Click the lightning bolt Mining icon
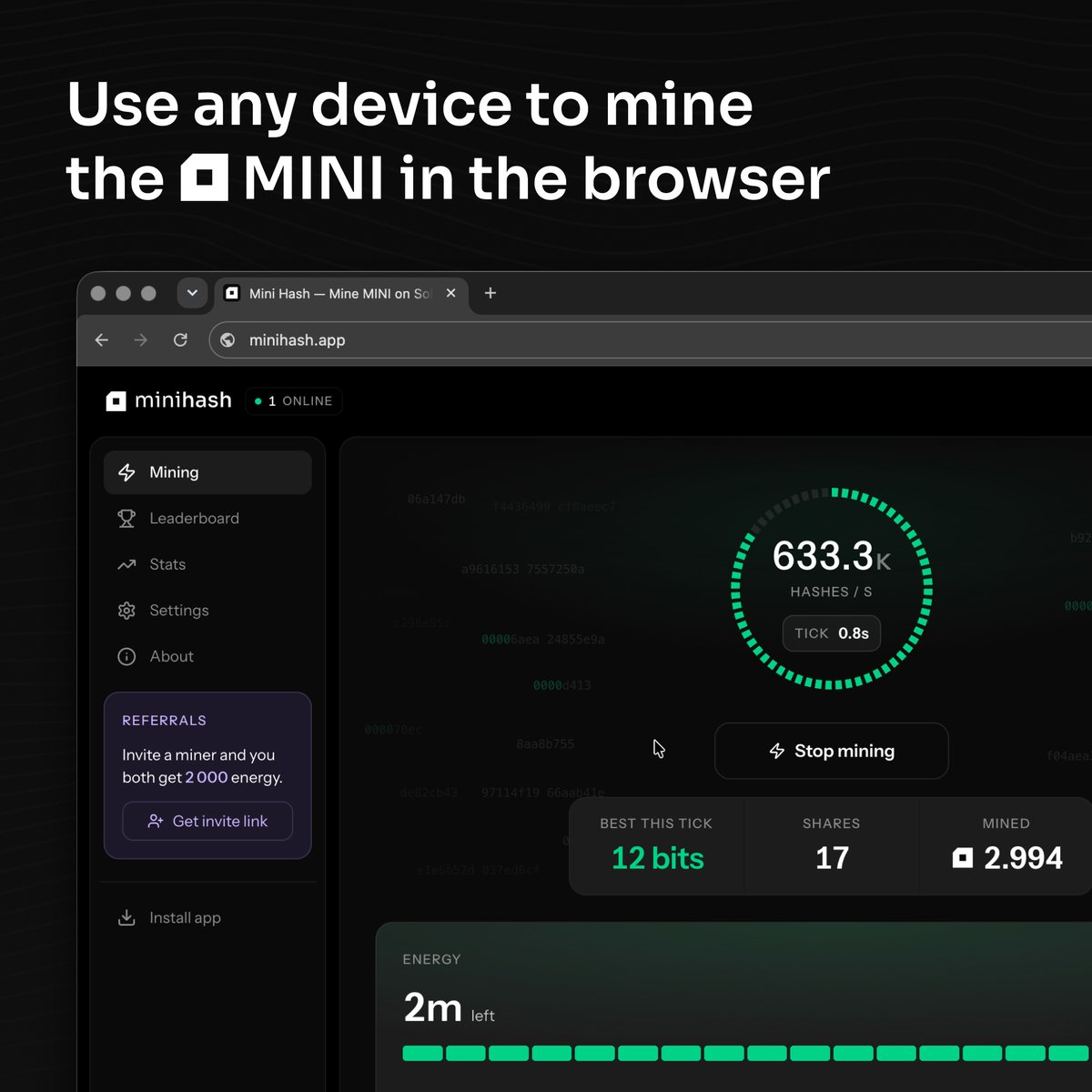 [x=126, y=472]
